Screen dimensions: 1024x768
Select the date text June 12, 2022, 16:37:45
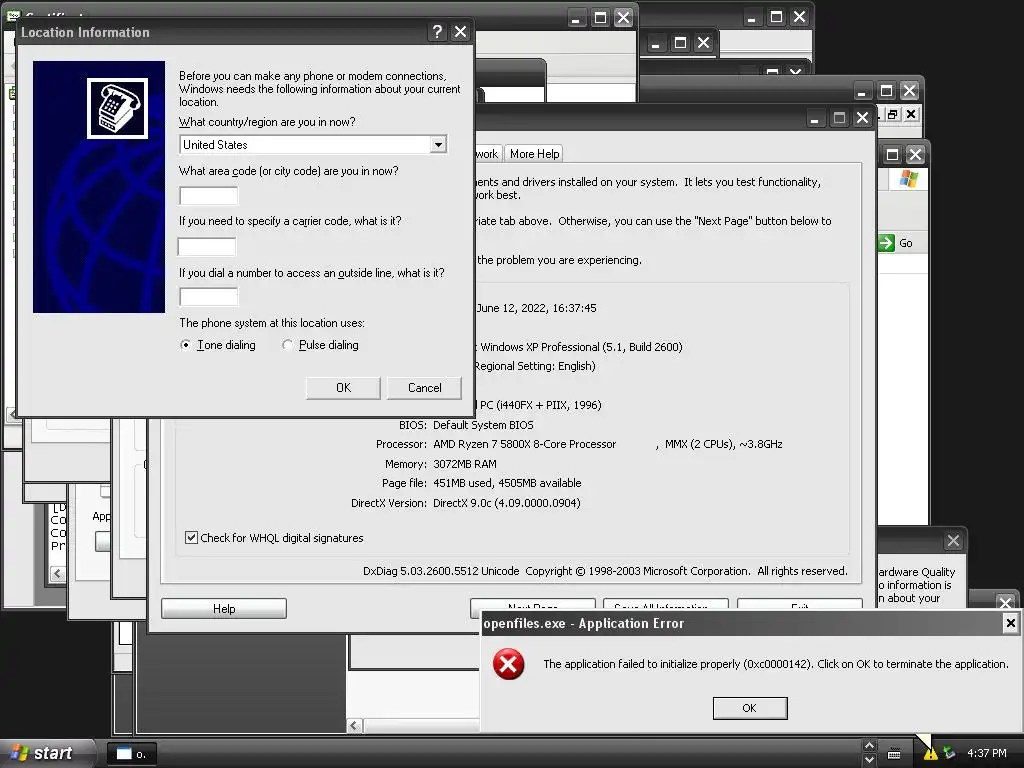pos(536,308)
